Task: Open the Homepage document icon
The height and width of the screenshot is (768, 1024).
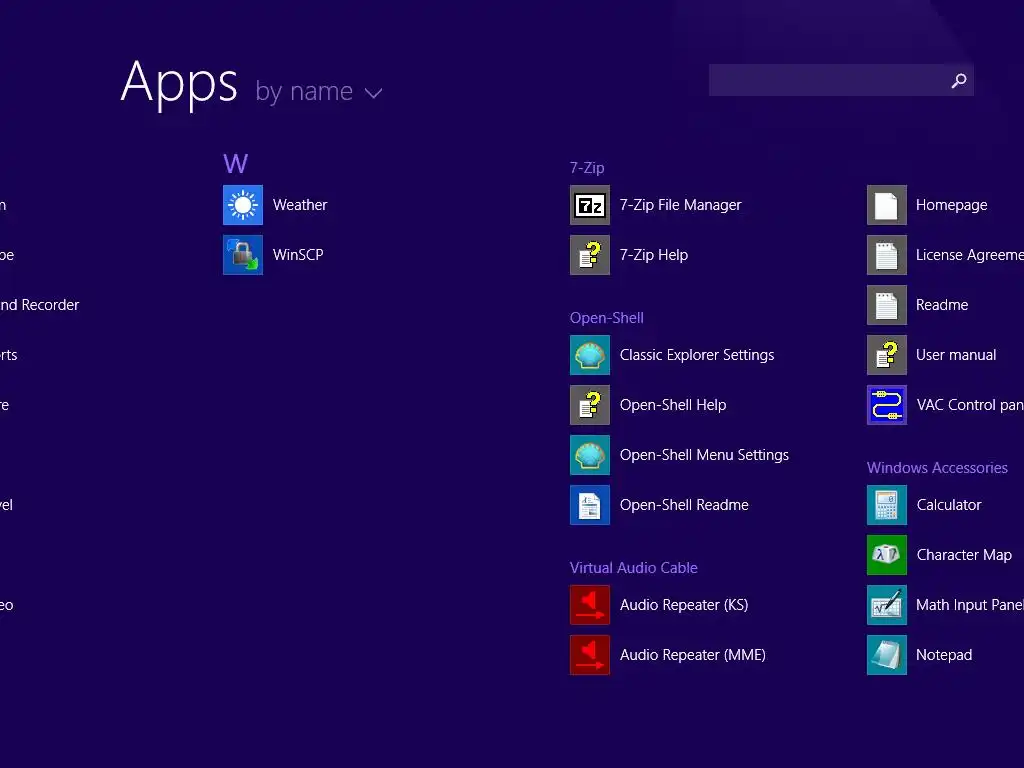Action: 887,205
